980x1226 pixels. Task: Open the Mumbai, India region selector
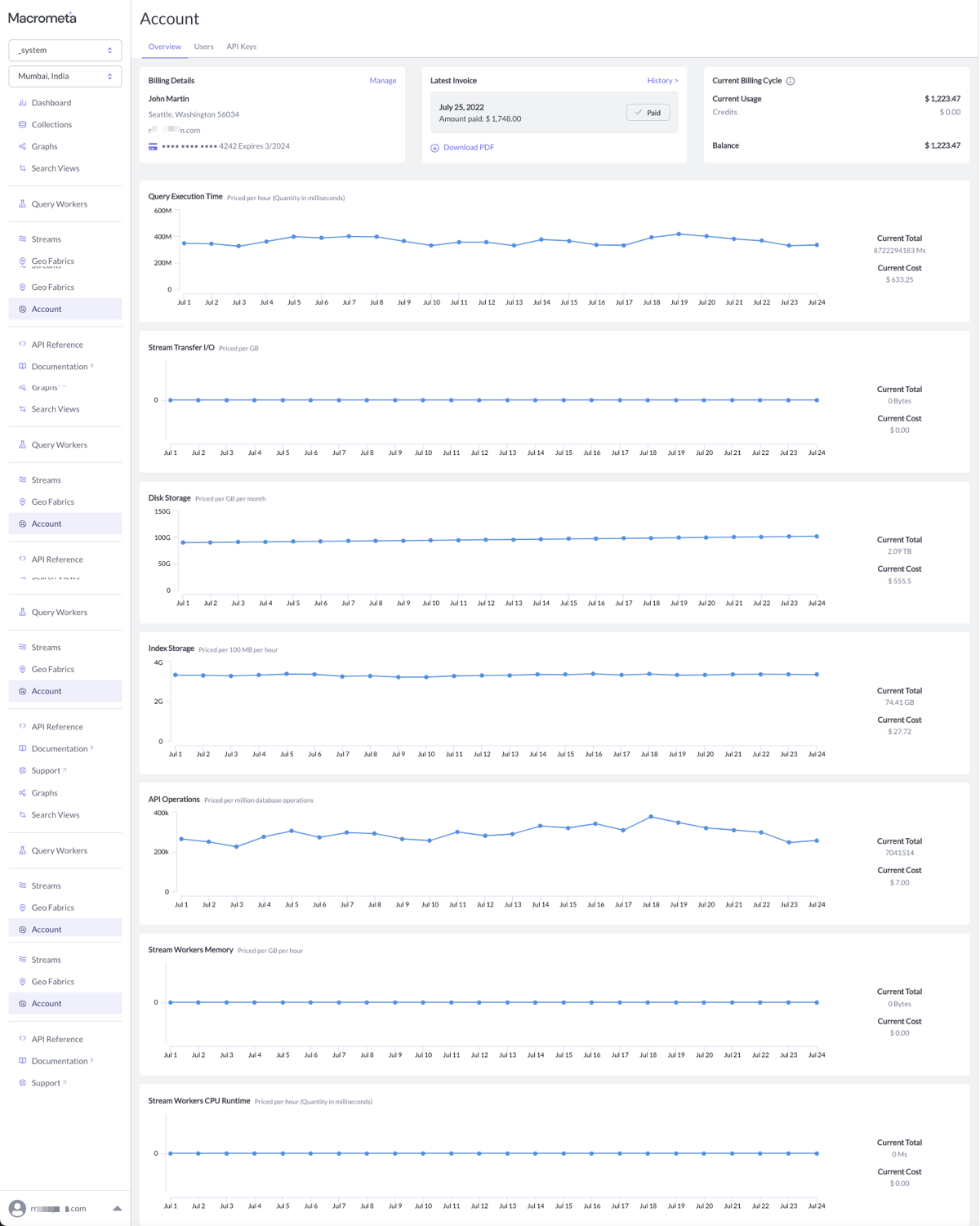click(x=65, y=76)
